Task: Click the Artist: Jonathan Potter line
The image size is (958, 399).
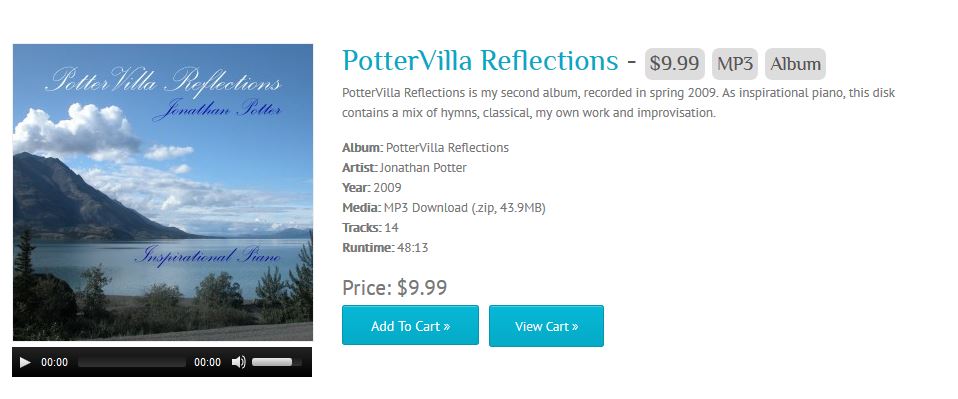Action: pos(404,167)
